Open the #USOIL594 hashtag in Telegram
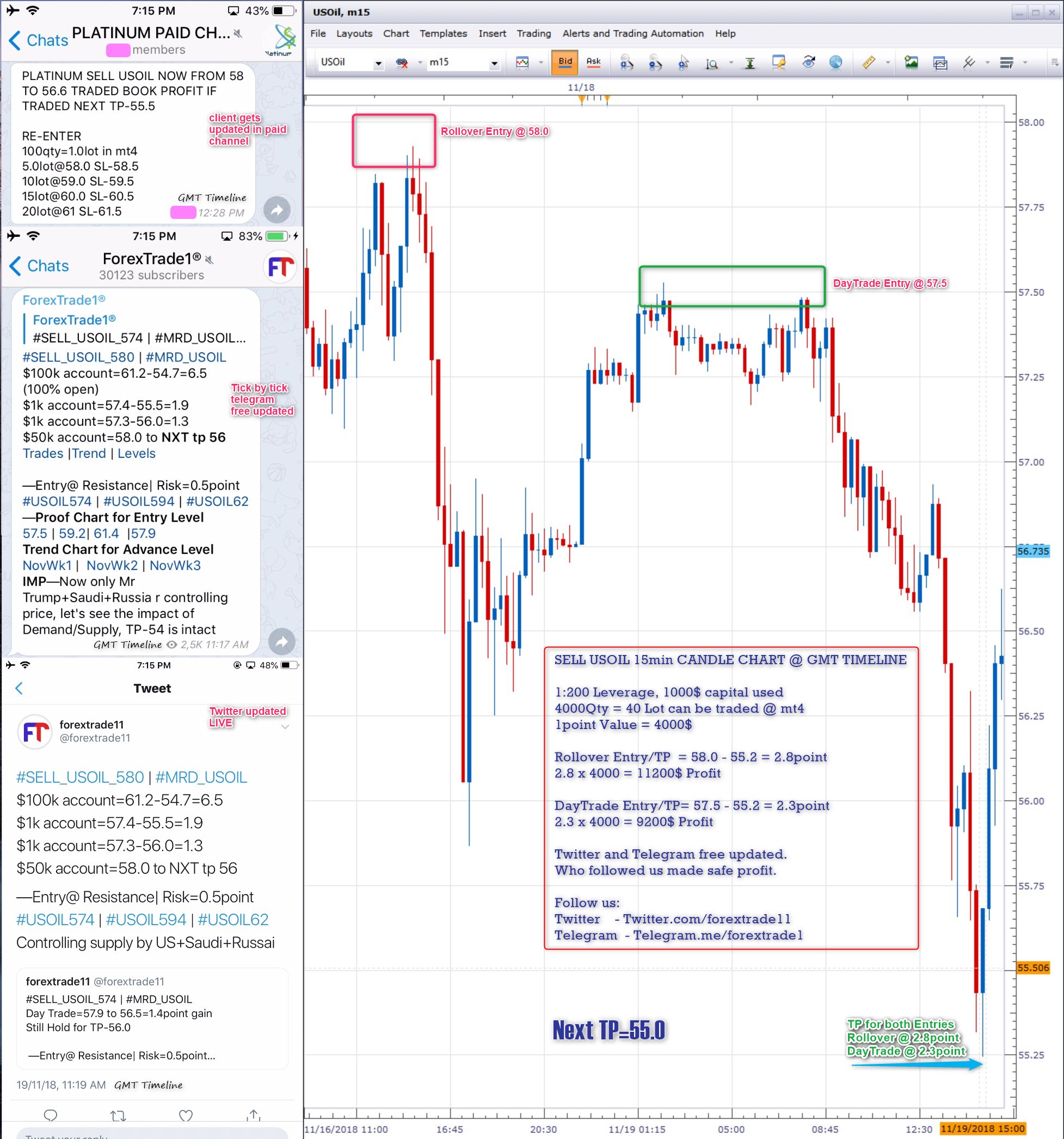 pyautogui.click(x=139, y=501)
